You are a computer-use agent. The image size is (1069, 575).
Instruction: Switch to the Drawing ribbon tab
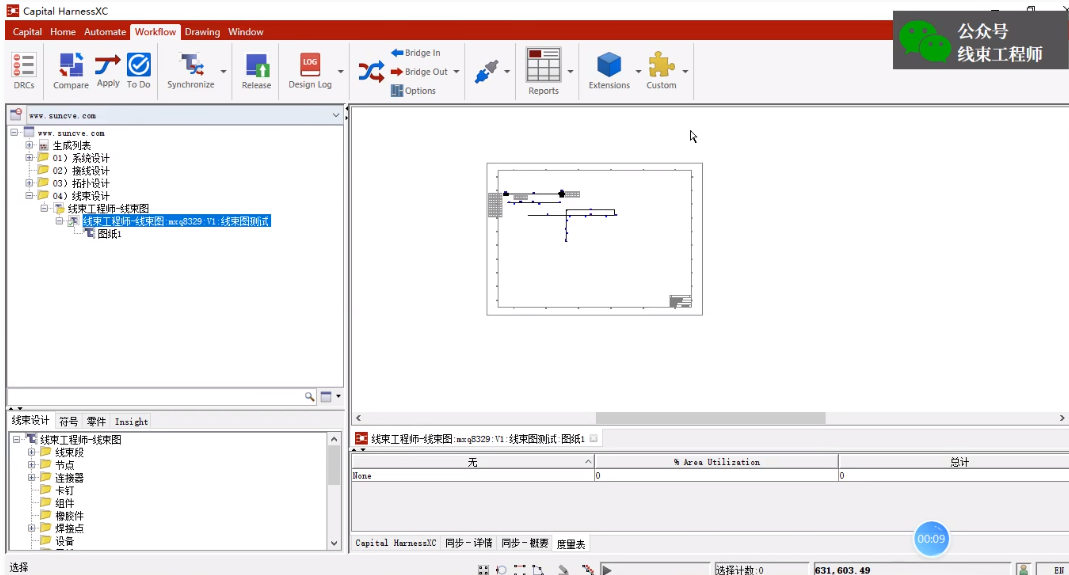tap(202, 31)
